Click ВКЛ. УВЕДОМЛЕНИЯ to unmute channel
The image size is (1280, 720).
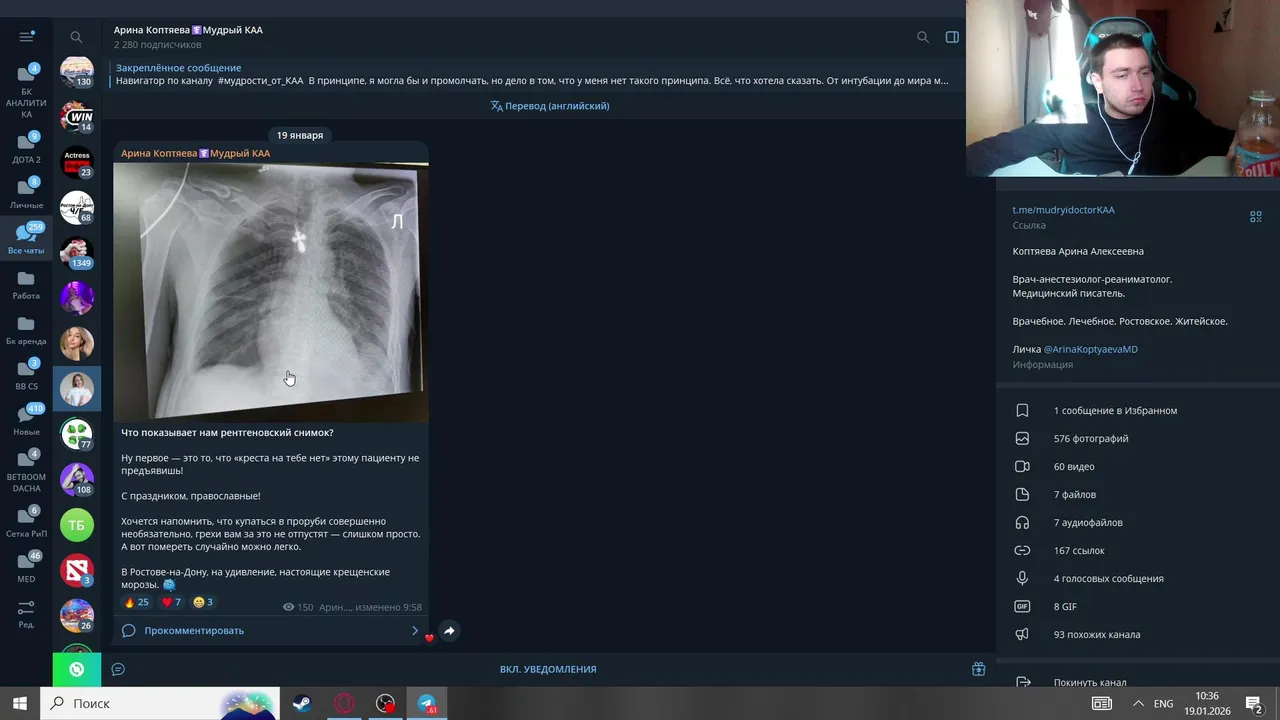(548, 669)
